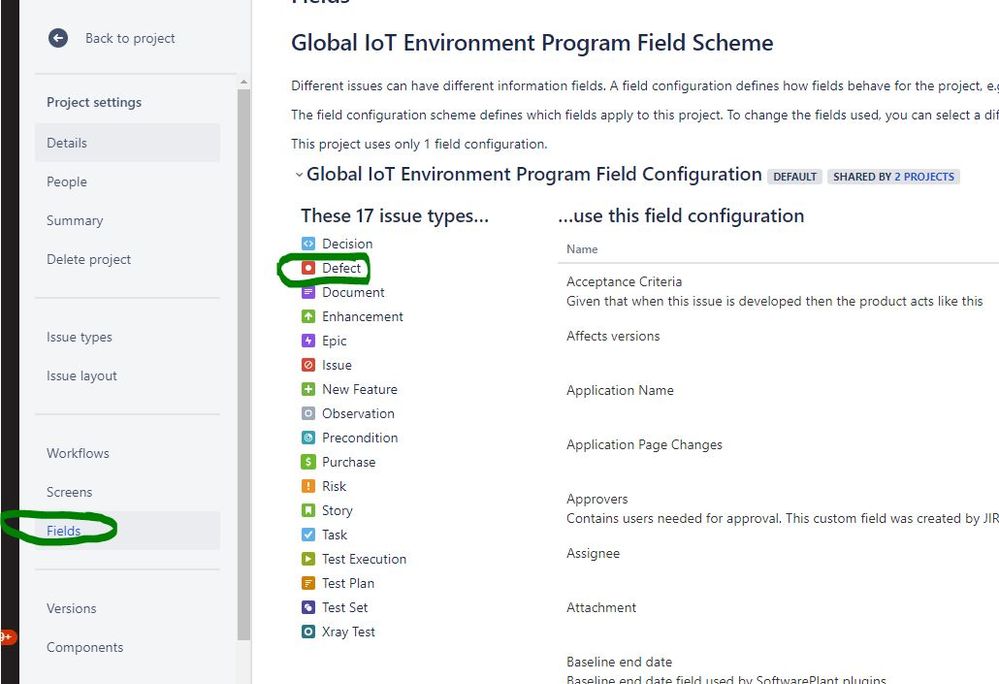Select Fields in the sidebar

127,531
